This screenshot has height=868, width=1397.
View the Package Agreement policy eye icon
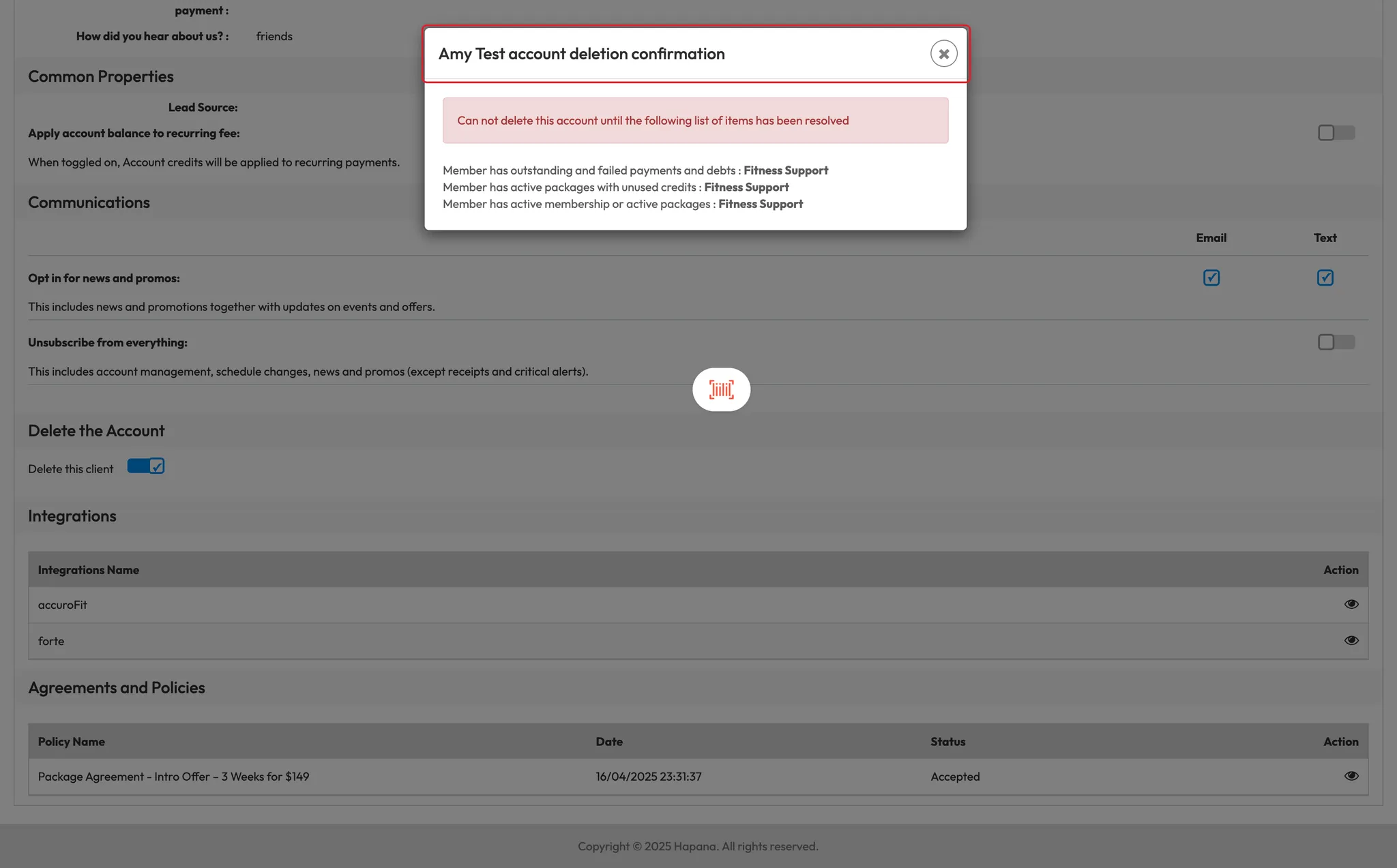pos(1351,776)
